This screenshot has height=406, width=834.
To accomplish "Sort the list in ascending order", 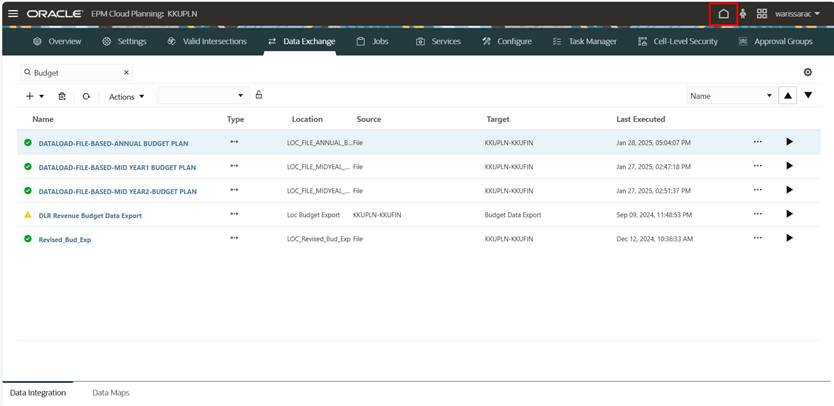I will point(788,95).
